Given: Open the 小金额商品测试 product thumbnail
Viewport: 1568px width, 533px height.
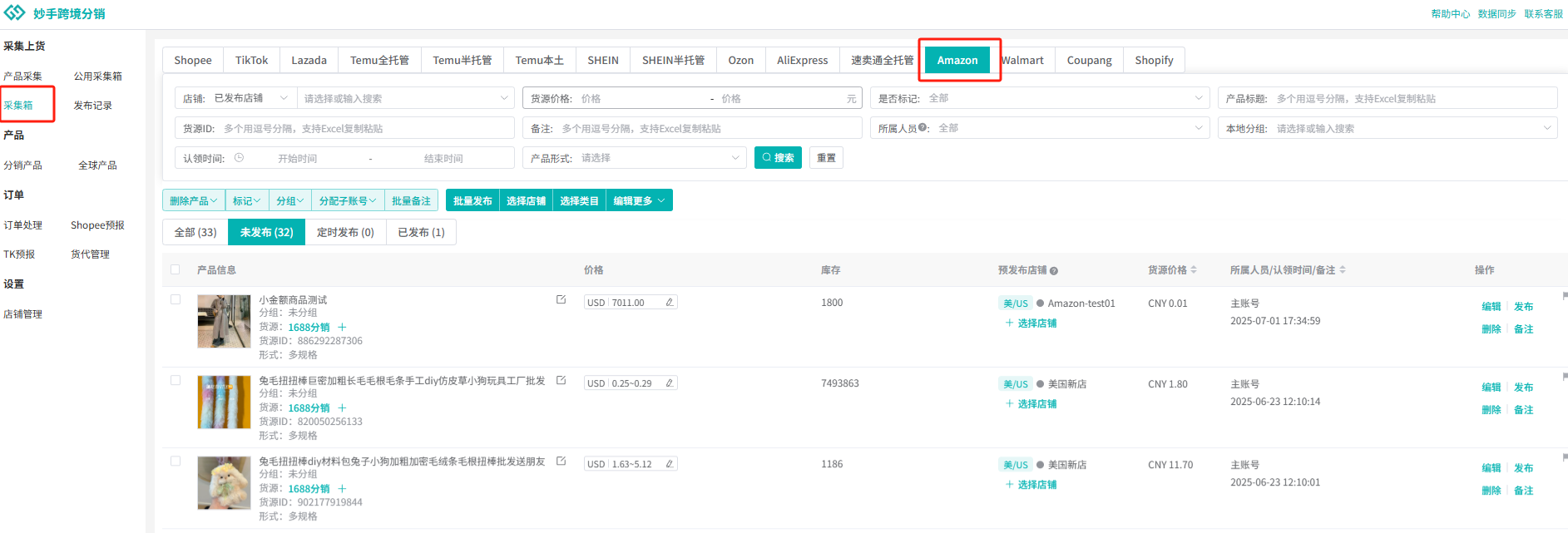Looking at the screenshot, I should (224, 321).
